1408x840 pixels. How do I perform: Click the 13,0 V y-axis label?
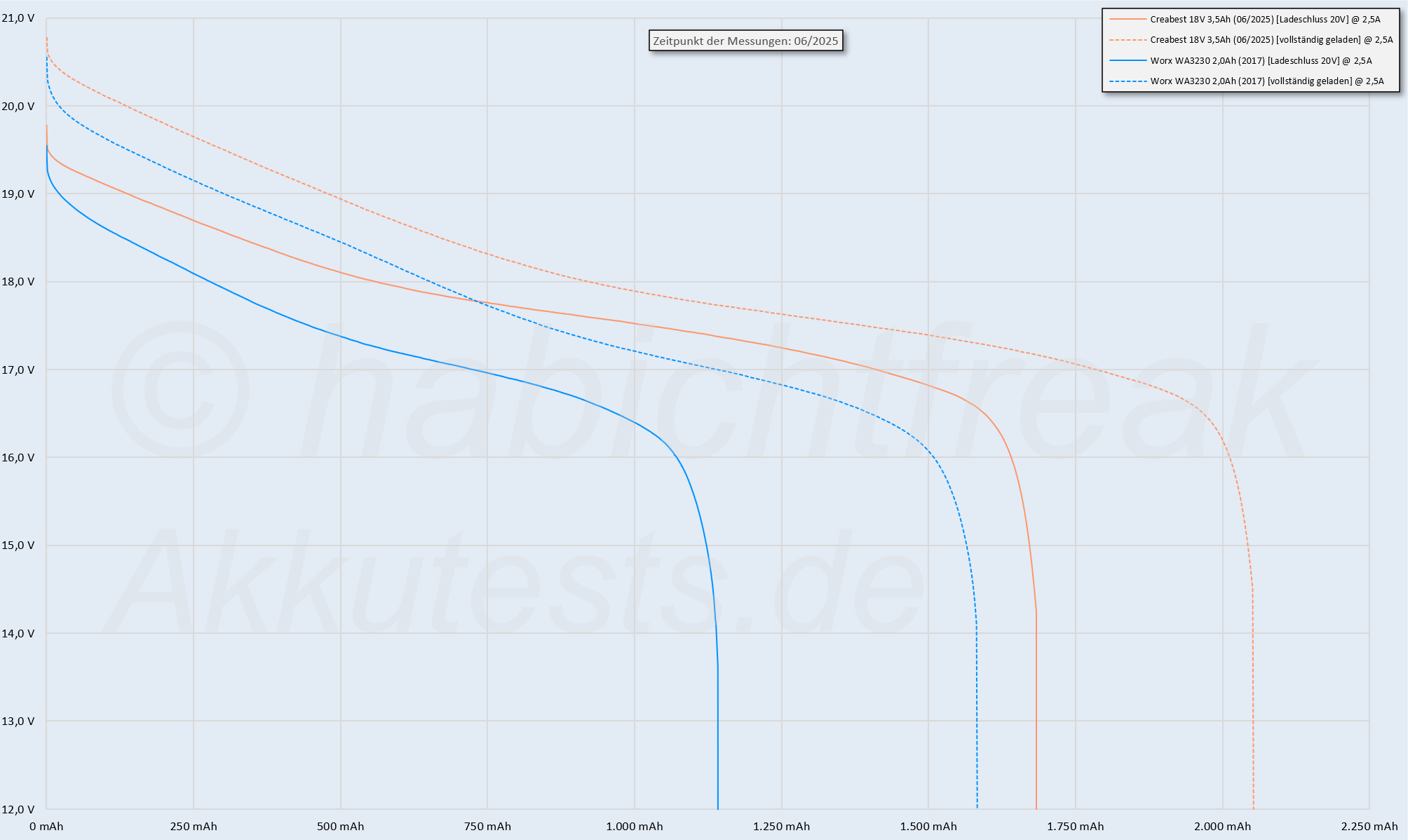tap(18, 722)
